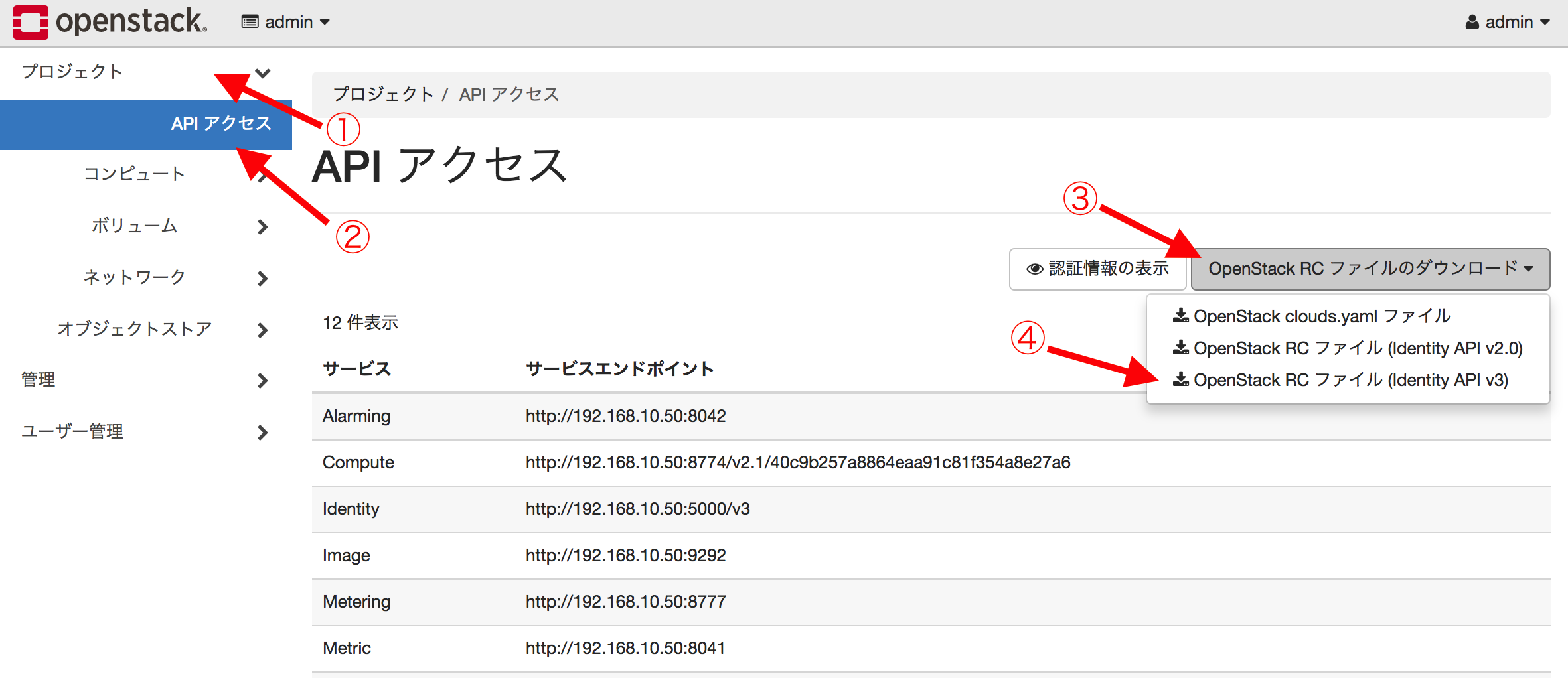
Task: Click the user icon in top right
Action: tap(1472, 22)
